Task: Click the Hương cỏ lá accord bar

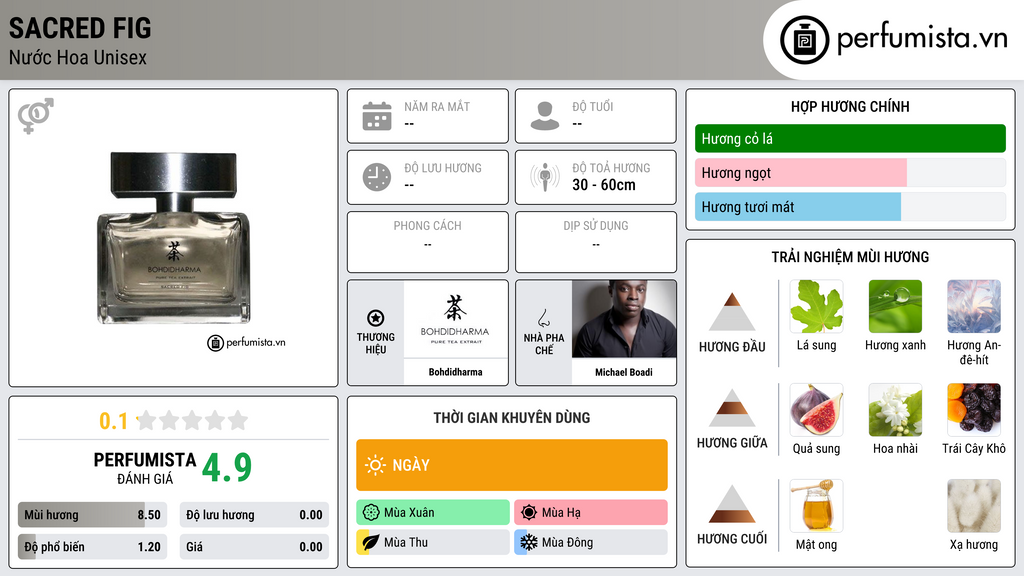Action: click(x=850, y=138)
